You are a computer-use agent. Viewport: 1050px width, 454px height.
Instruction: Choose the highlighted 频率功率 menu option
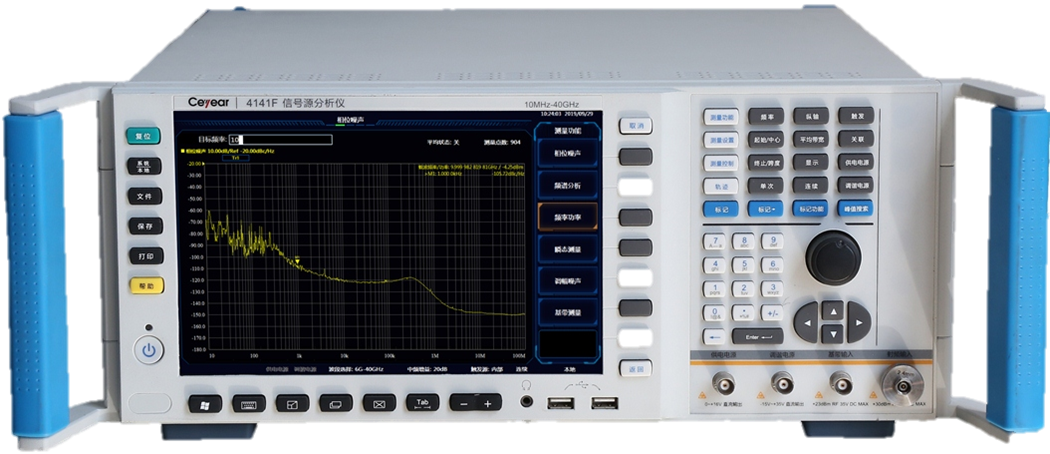click(567, 216)
